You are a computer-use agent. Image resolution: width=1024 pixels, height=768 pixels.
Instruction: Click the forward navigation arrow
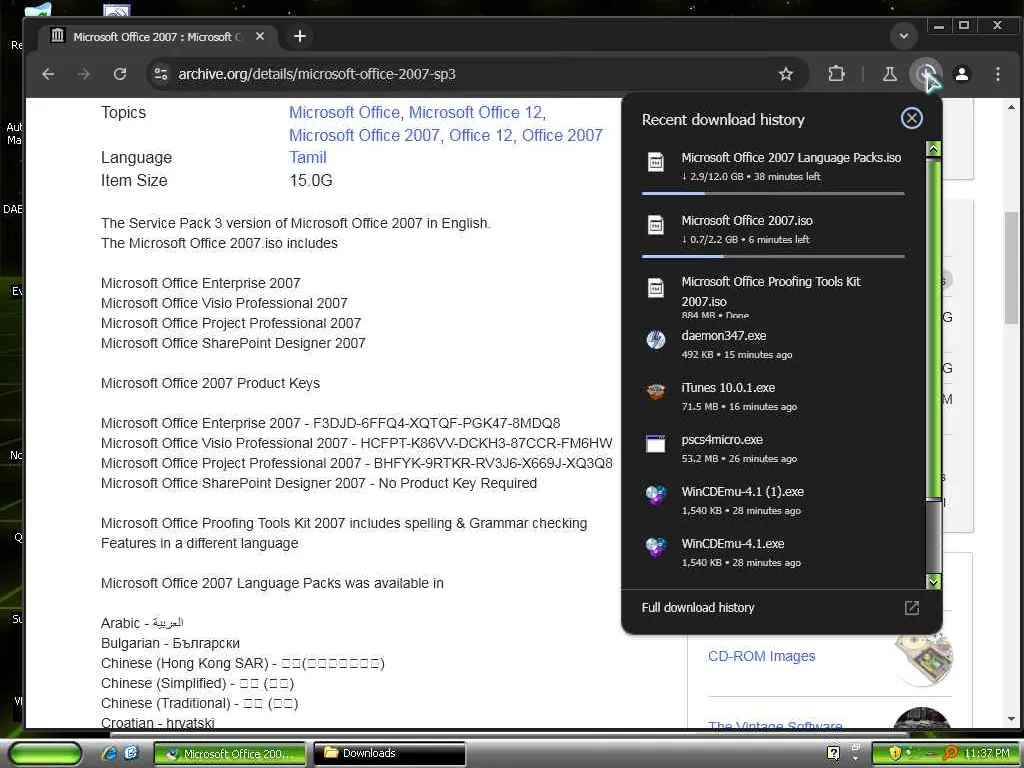click(x=84, y=74)
